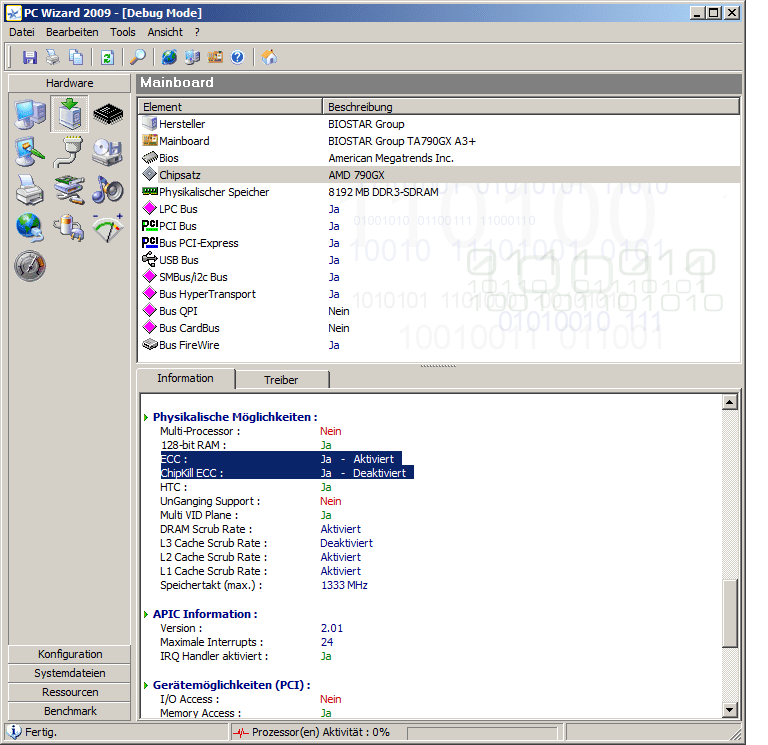Image resolution: width=768 pixels, height=745 pixels.
Task: Select the Bus PCI-Express row
Action: [x=439, y=243]
